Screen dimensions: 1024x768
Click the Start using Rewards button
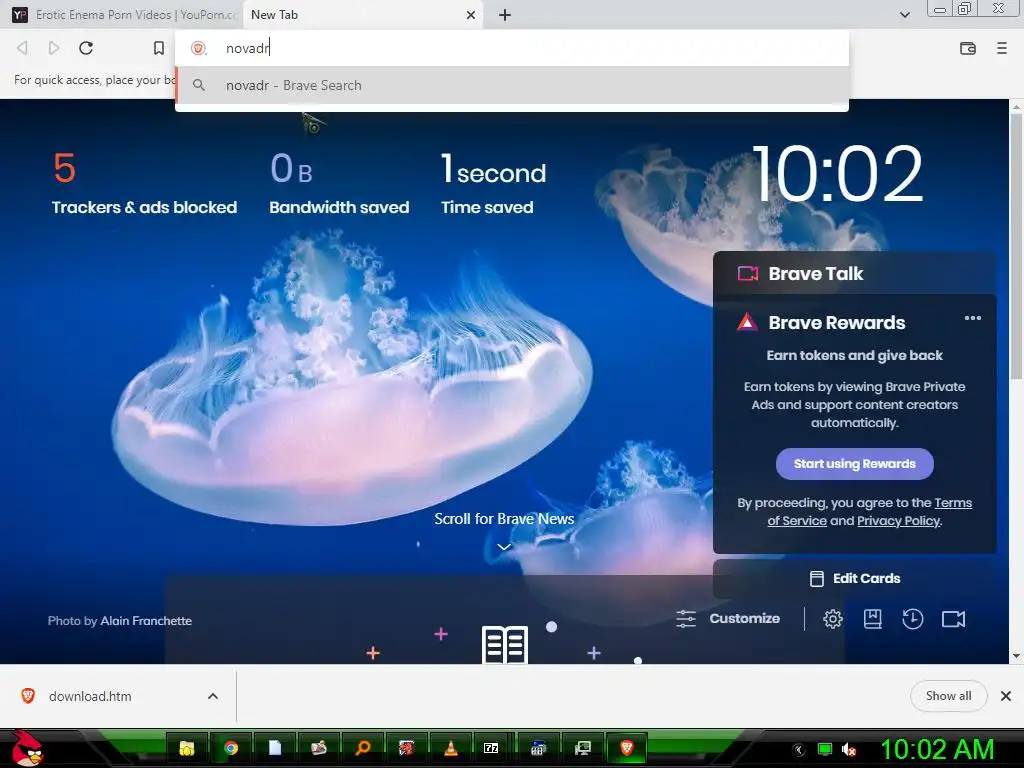[854, 464]
